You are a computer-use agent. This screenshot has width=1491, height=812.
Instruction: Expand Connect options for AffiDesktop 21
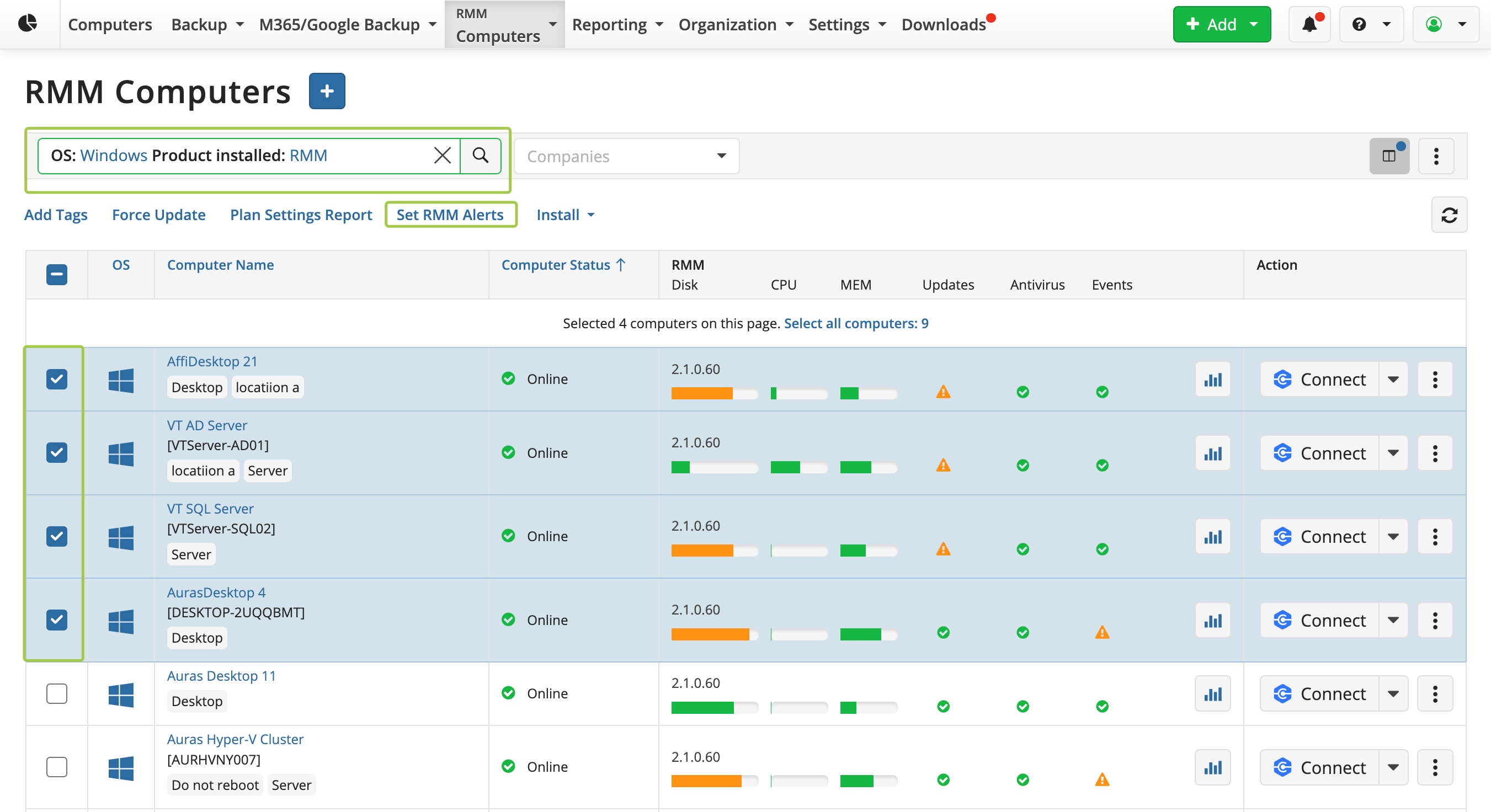tap(1393, 379)
